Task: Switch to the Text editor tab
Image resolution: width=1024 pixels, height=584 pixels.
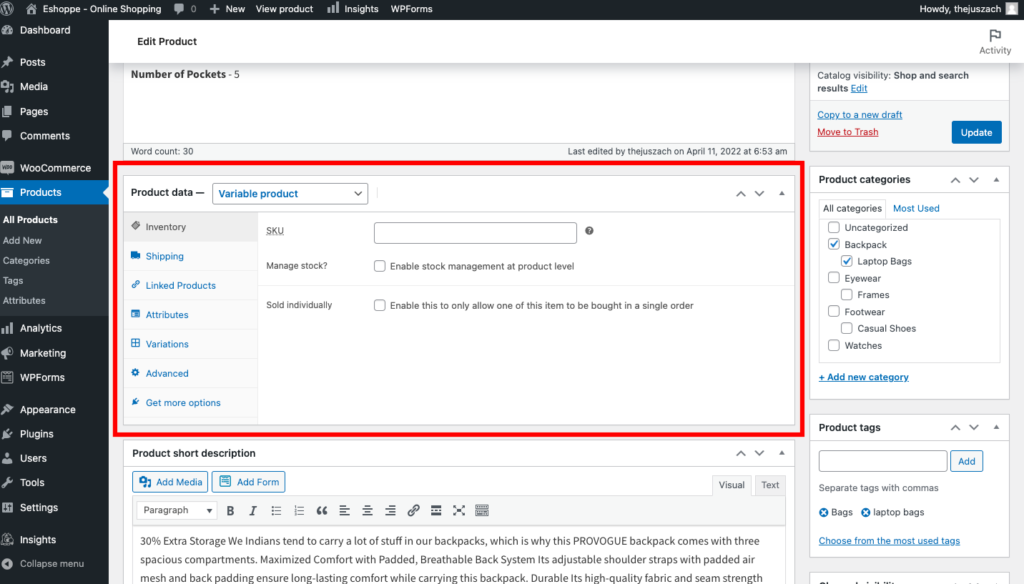Action: (x=770, y=485)
